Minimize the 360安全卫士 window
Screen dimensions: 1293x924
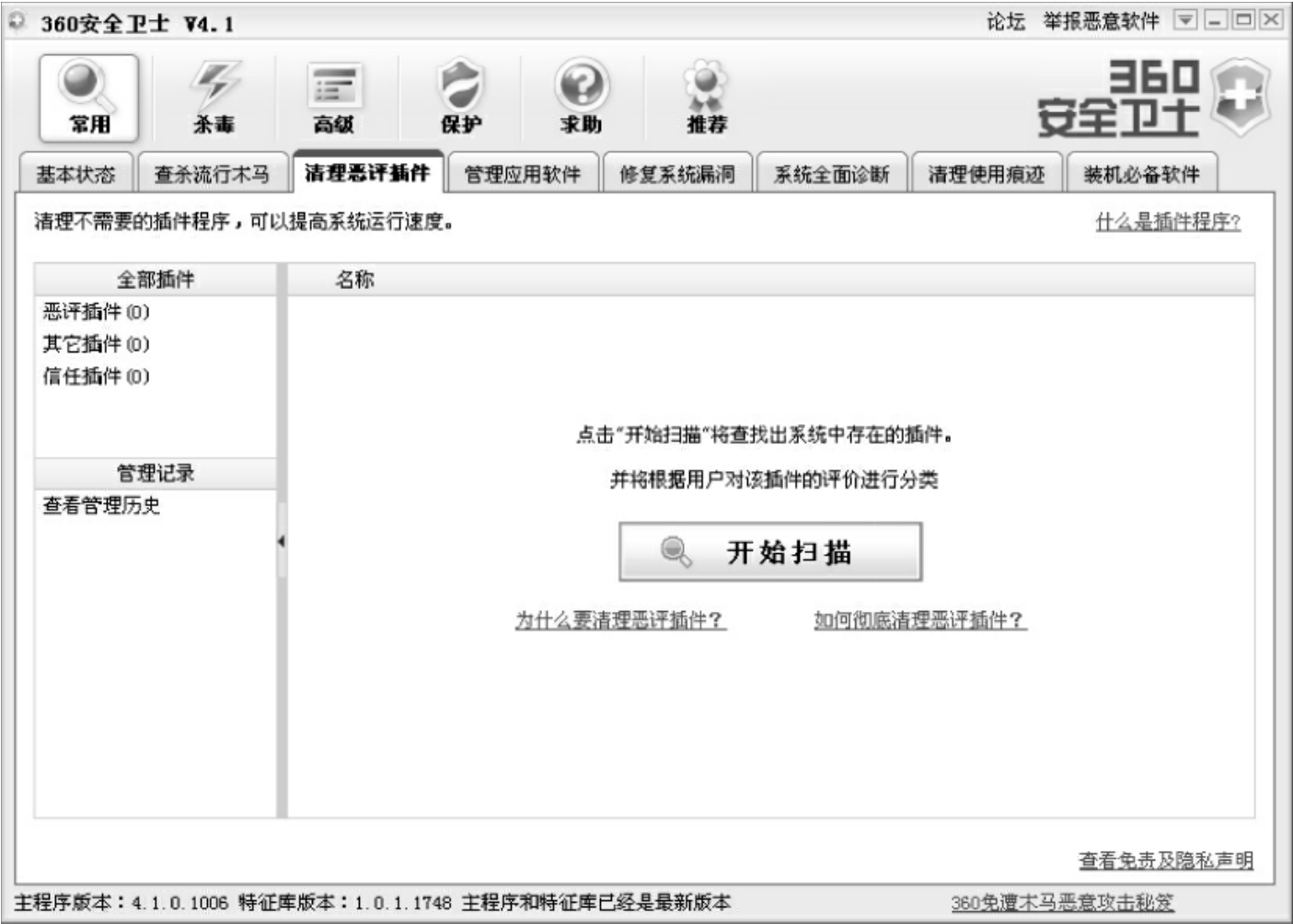point(1217,20)
